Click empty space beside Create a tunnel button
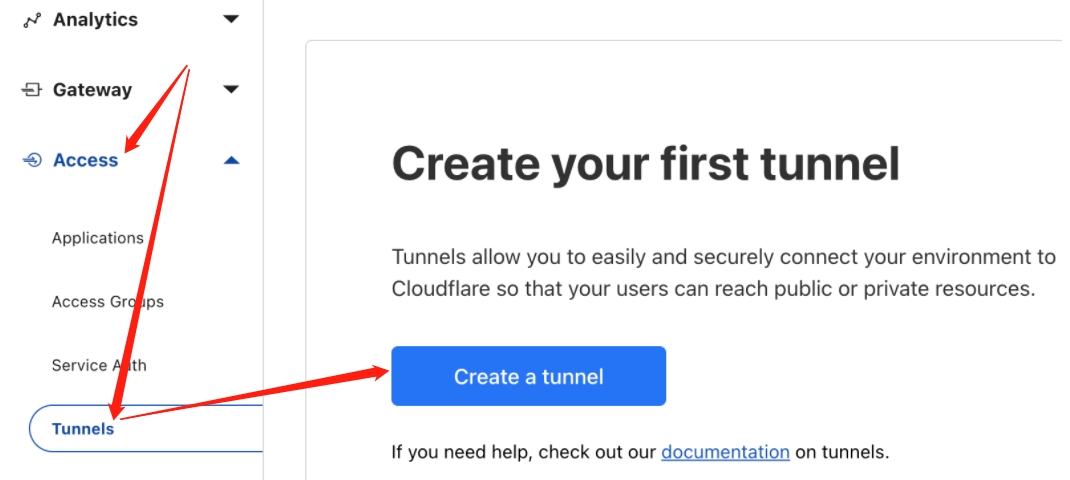This screenshot has height=480, width=1070. click(x=850, y=376)
